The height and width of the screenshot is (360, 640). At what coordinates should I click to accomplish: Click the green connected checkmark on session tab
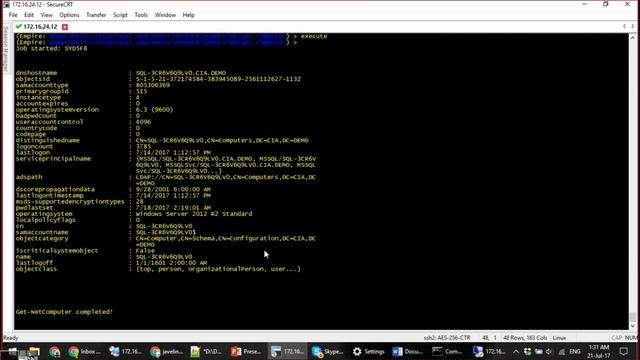tap(18, 27)
